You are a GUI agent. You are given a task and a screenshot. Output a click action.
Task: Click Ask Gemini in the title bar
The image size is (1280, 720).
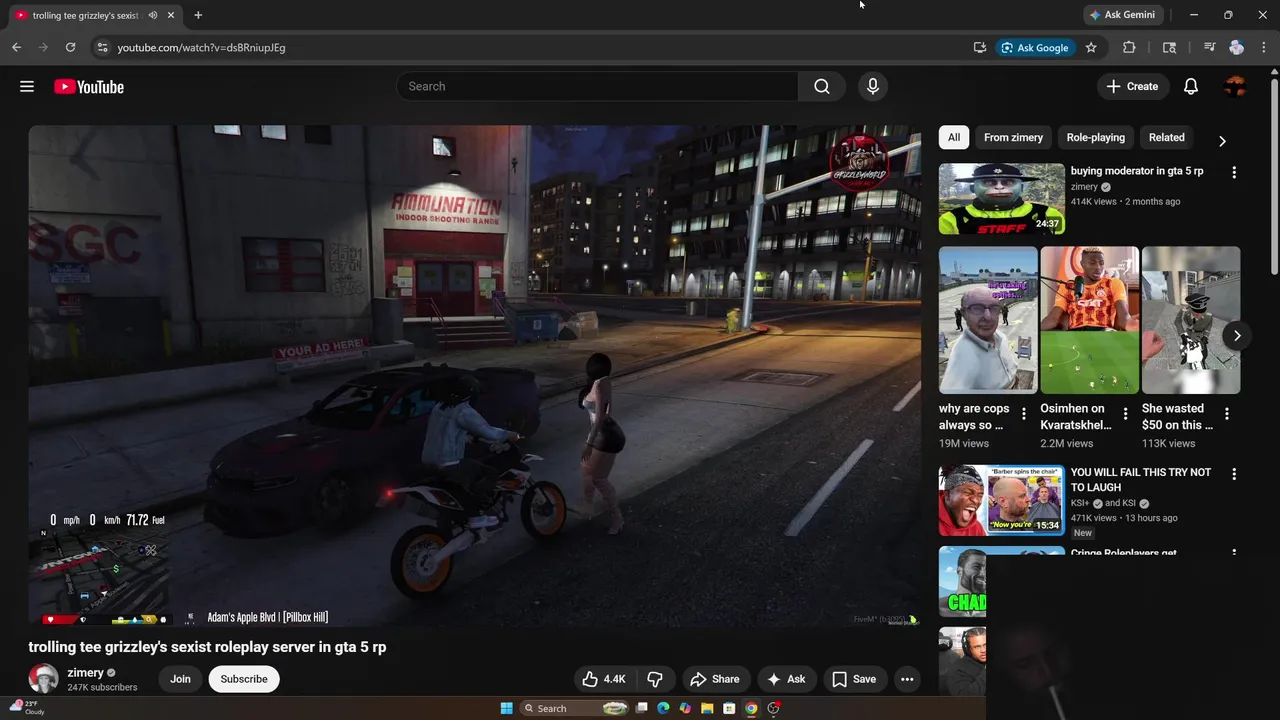tap(1122, 15)
